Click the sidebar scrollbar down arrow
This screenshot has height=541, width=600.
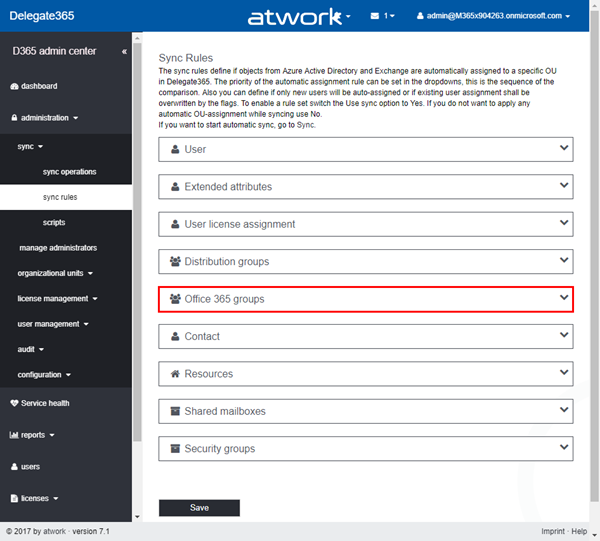pyautogui.click(x=137, y=517)
